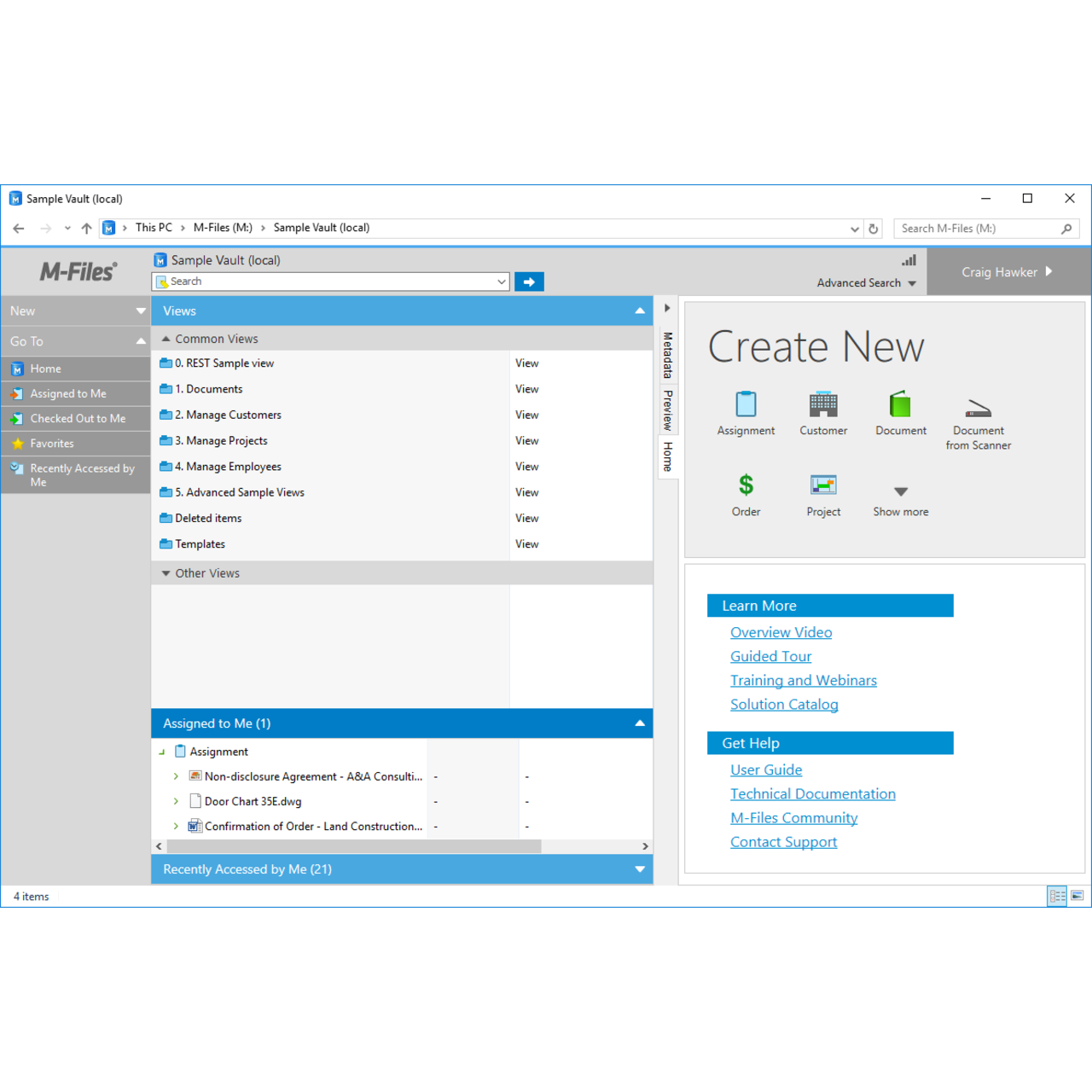This screenshot has height=1092, width=1092.
Task: Open 3. Manage Projects view
Action: 221,441
